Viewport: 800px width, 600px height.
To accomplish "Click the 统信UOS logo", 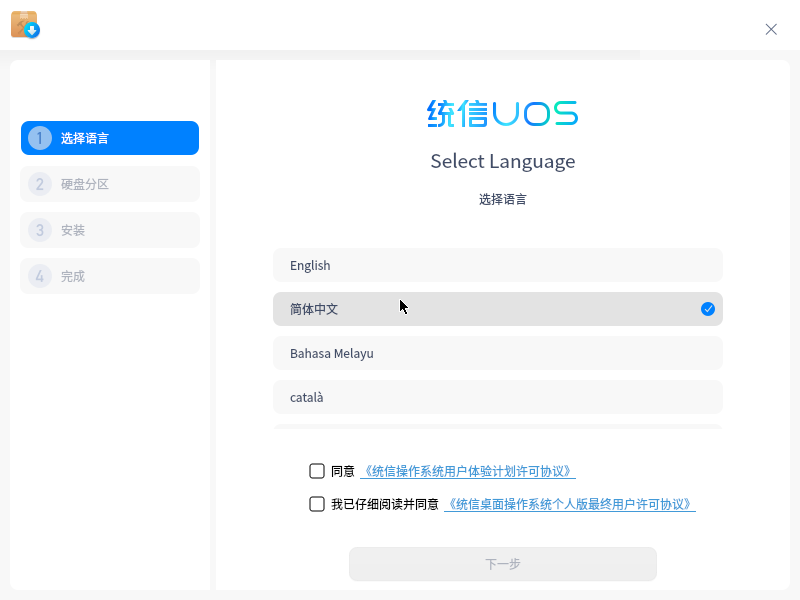I will 503,113.
